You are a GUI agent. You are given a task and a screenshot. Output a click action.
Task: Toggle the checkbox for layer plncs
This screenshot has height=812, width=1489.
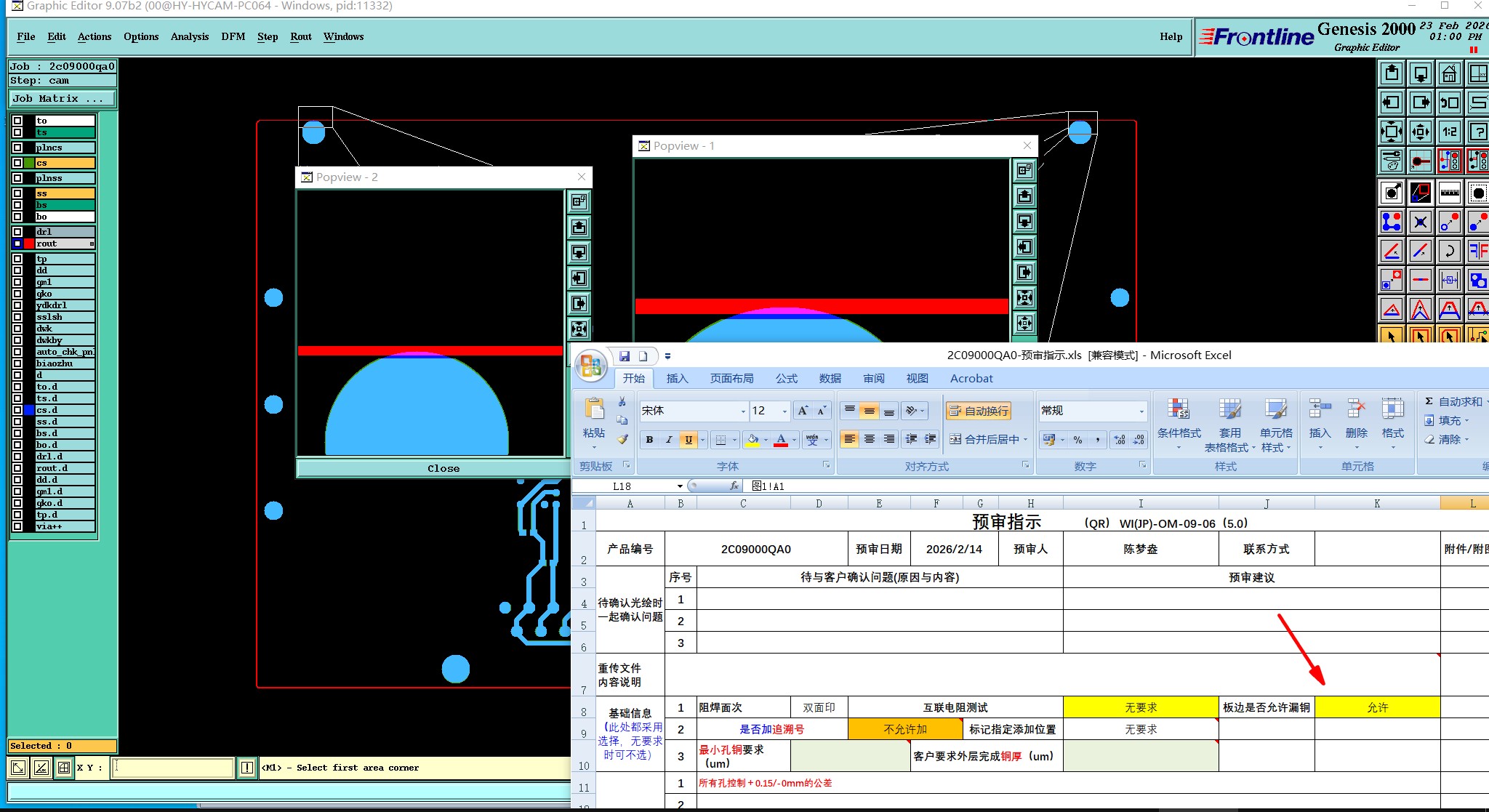(x=17, y=148)
